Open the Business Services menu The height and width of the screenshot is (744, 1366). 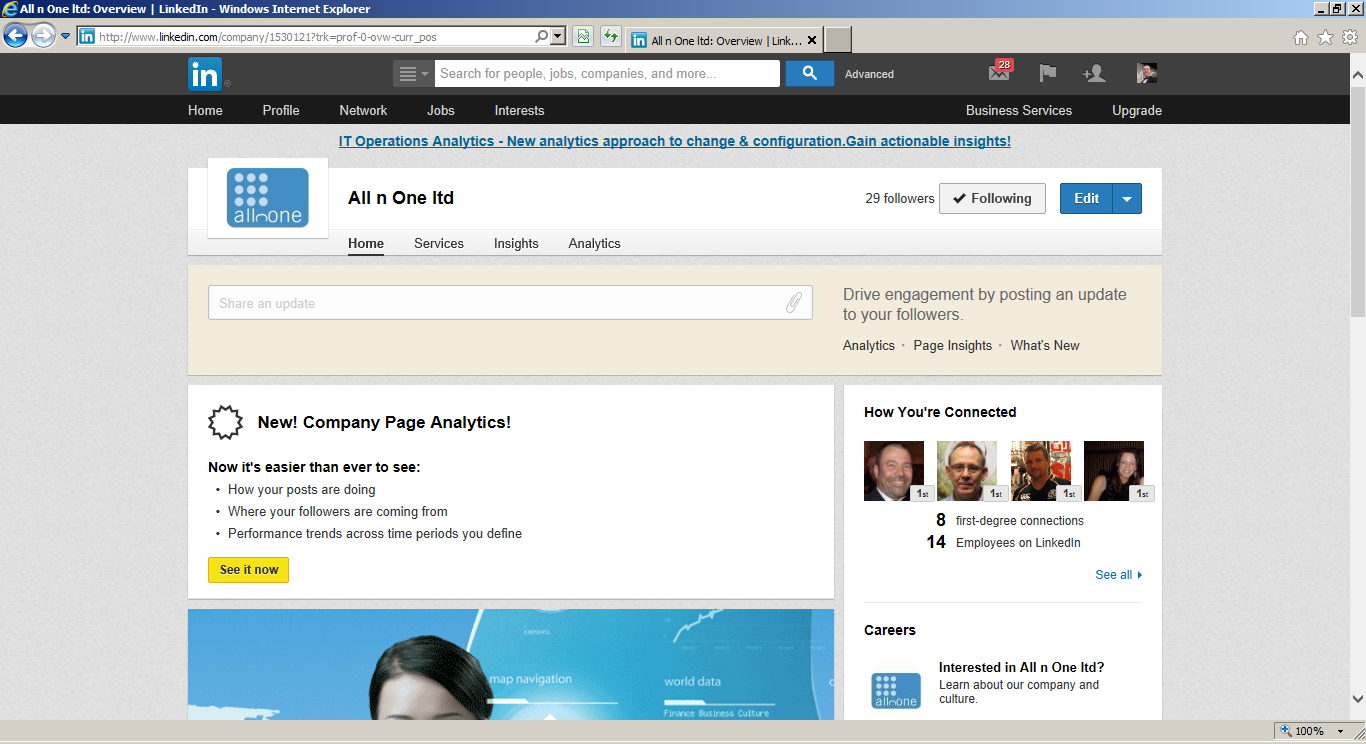coord(1019,110)
